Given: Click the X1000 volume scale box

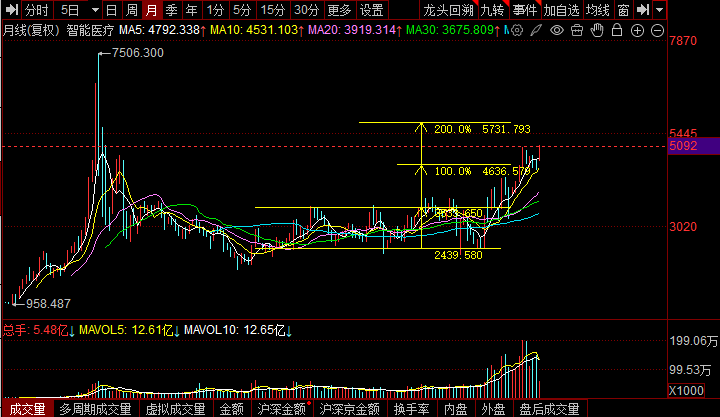Looking at the screenshot, I should [x=686, y=390].
